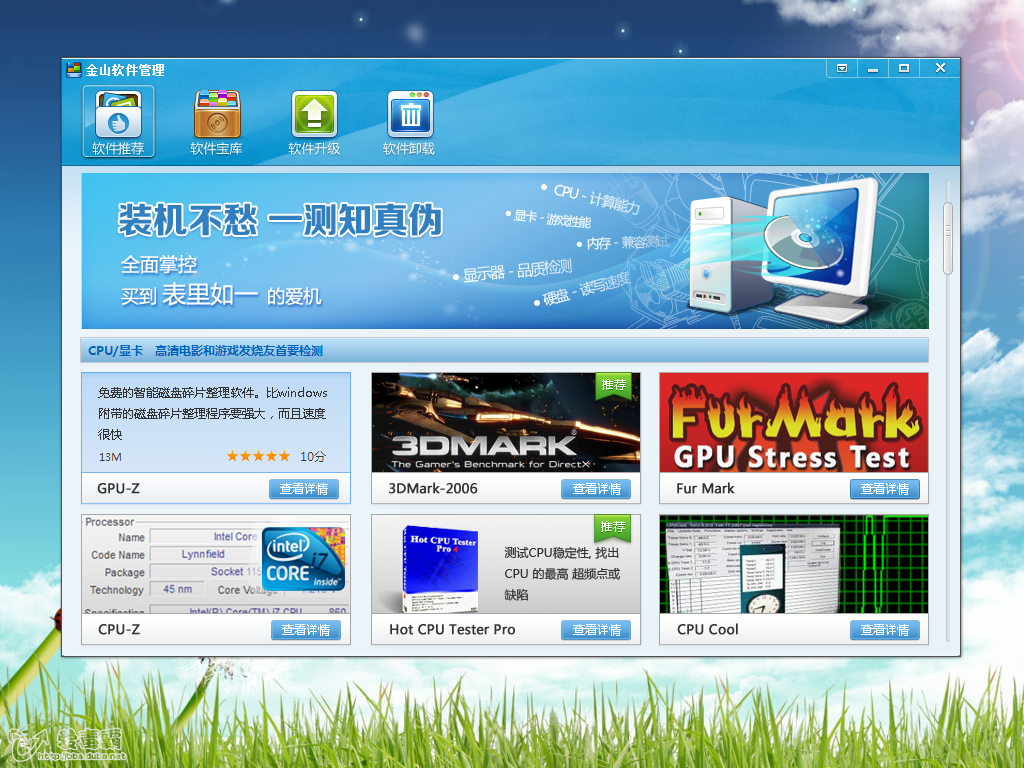
Task: Click the 3DMARK thumbnail image
Action: [x=505, y=423]
